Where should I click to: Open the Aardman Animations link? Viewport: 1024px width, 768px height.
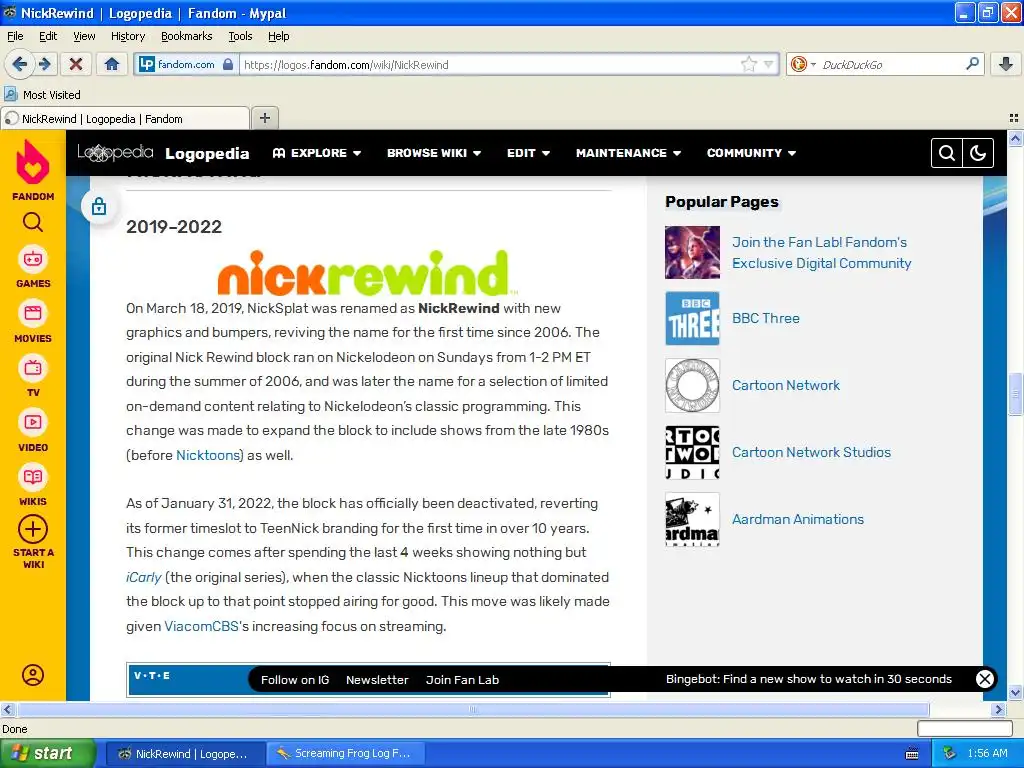pyautogui.click(x=797, y=519)
